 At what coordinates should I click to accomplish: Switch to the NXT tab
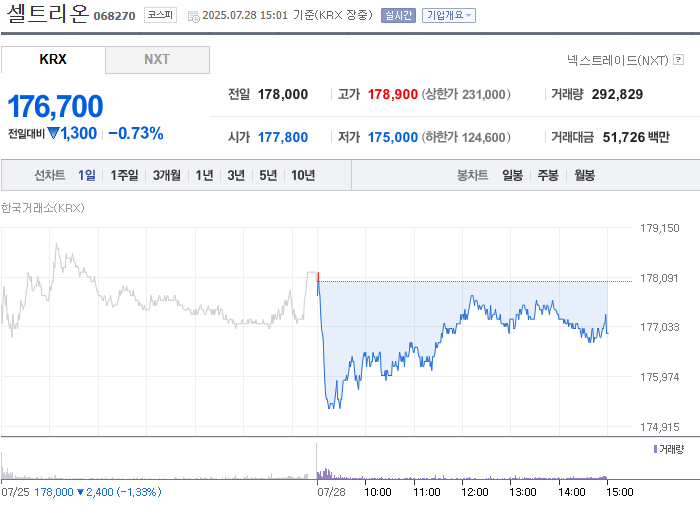coord(157,59)
